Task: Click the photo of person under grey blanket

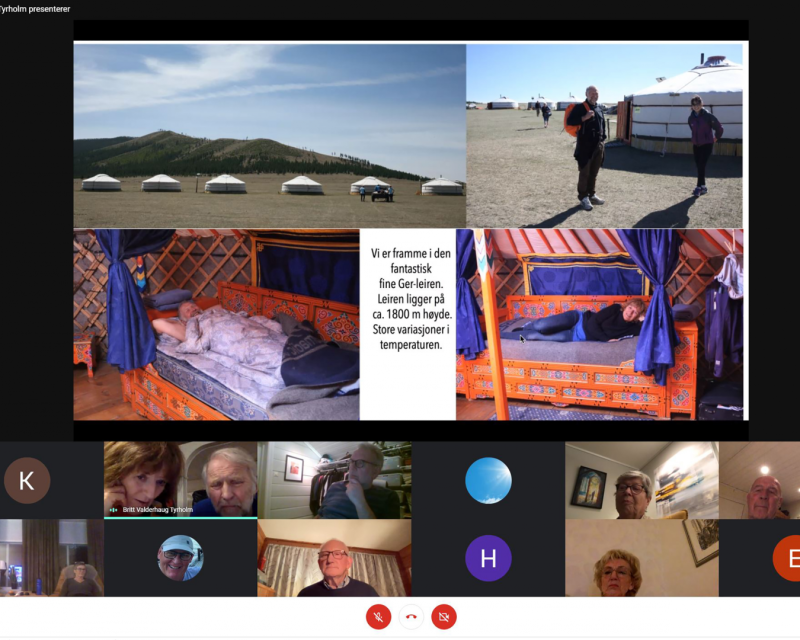Action: click(x=216, y=325)
